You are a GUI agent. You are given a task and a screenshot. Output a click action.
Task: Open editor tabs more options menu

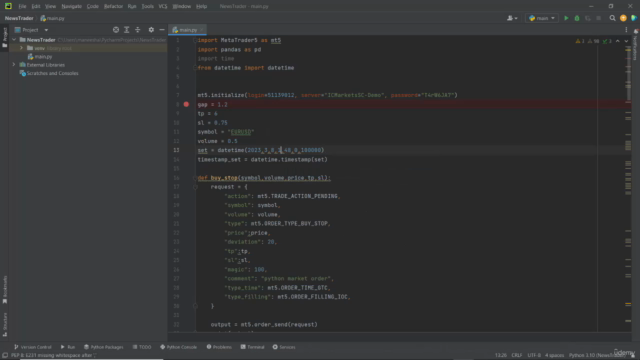click(x=626, y=30)
